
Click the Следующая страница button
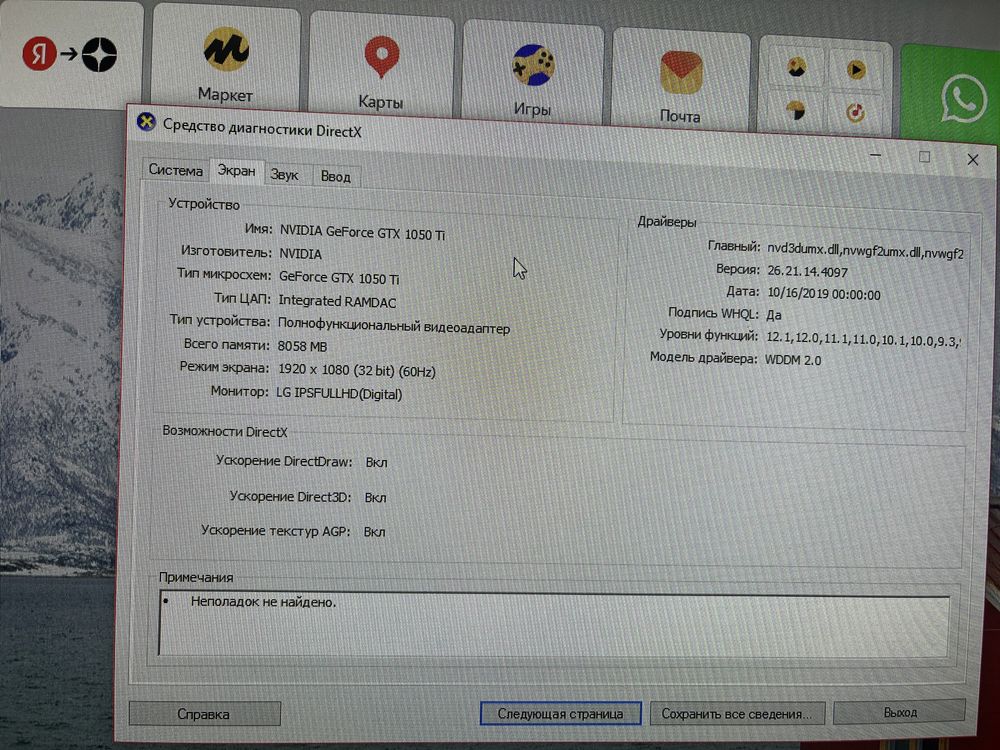coord(561,714)
